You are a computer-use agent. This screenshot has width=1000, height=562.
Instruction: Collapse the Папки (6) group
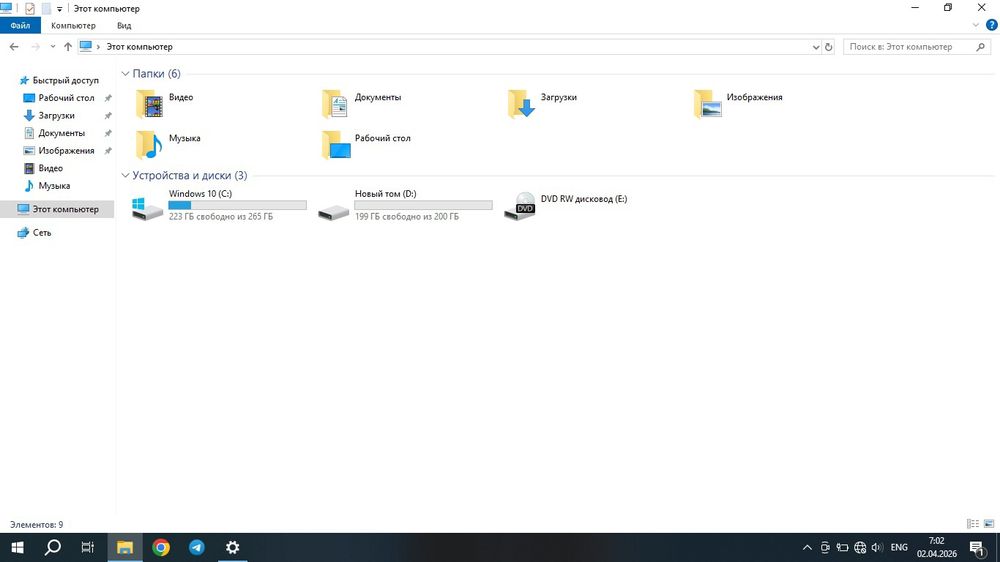[125, 74]
